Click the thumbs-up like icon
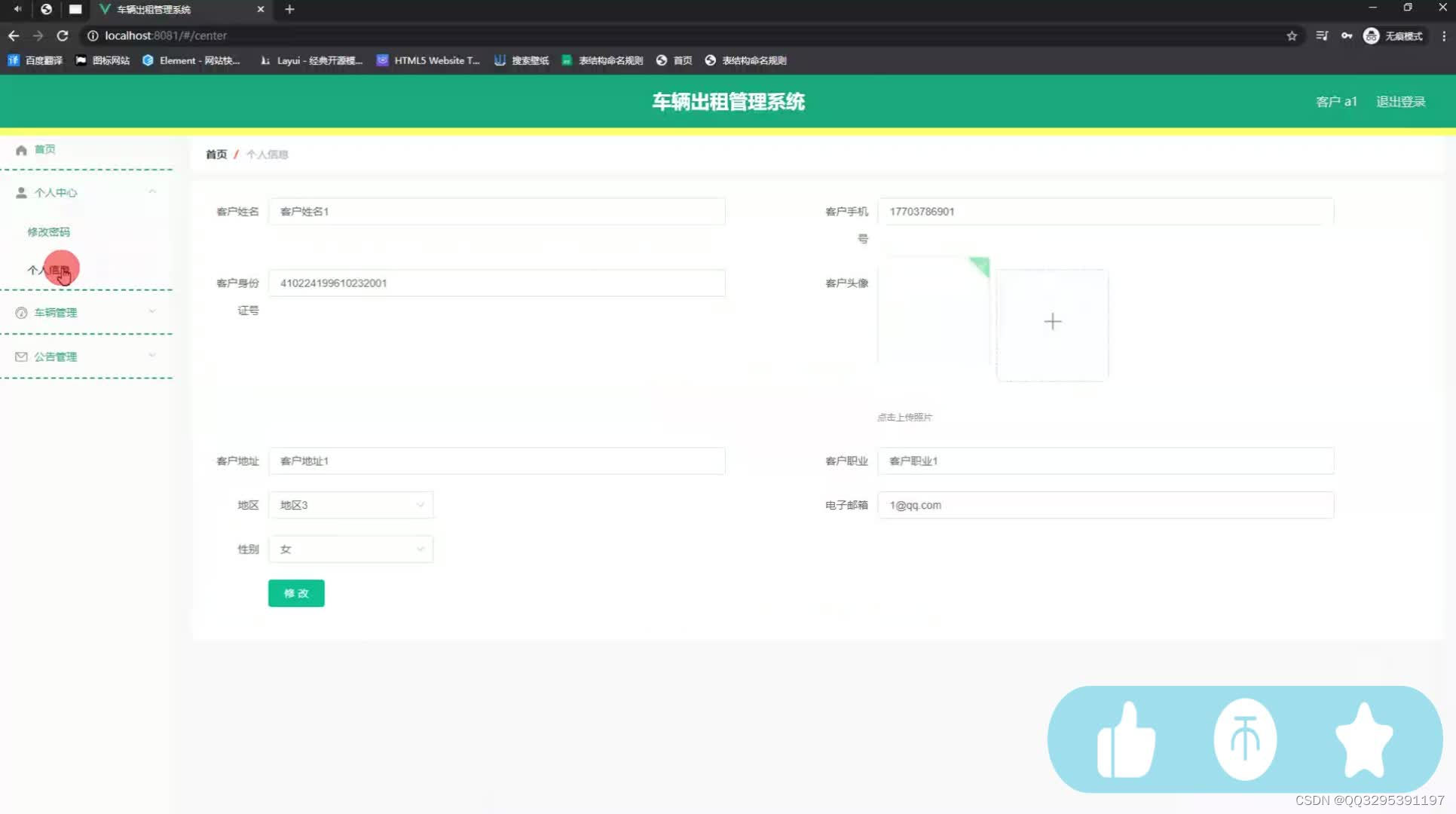Viewport: 1456px width, 814px height. tap(1126, 739)
